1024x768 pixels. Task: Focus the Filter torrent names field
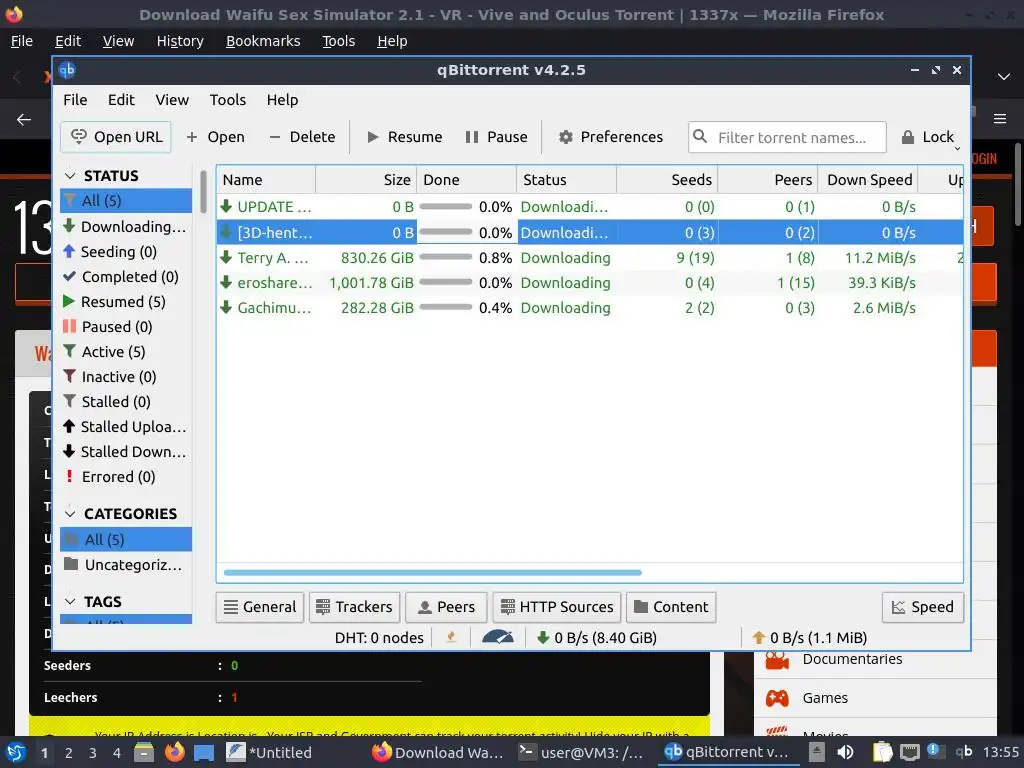point(787,137)
